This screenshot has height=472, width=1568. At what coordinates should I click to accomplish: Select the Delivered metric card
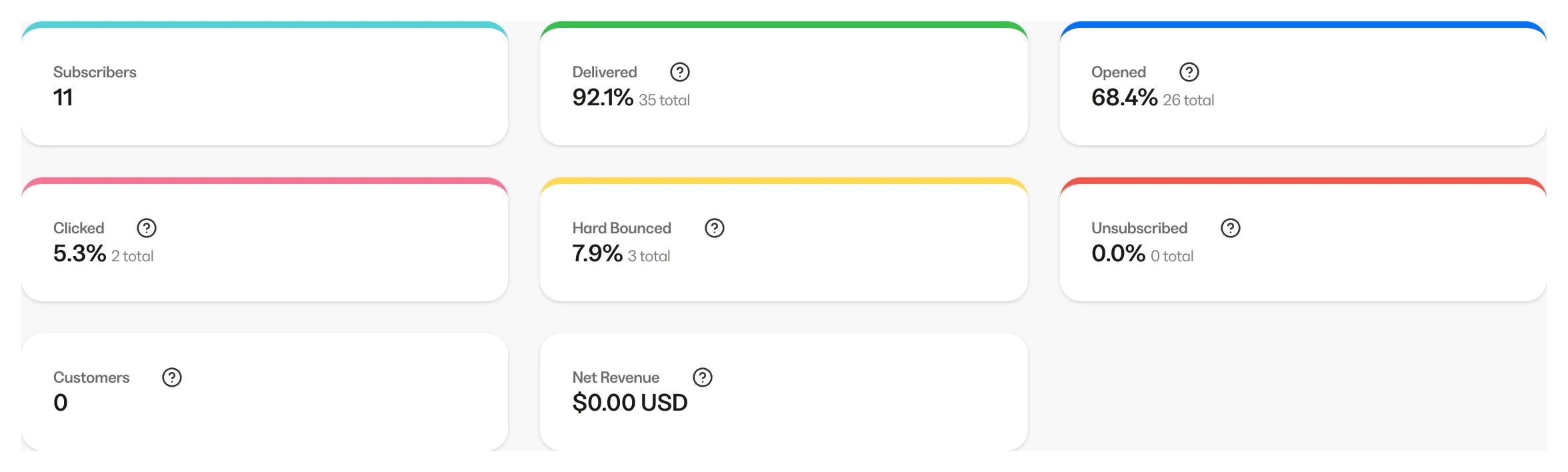(x=785, y=83)
